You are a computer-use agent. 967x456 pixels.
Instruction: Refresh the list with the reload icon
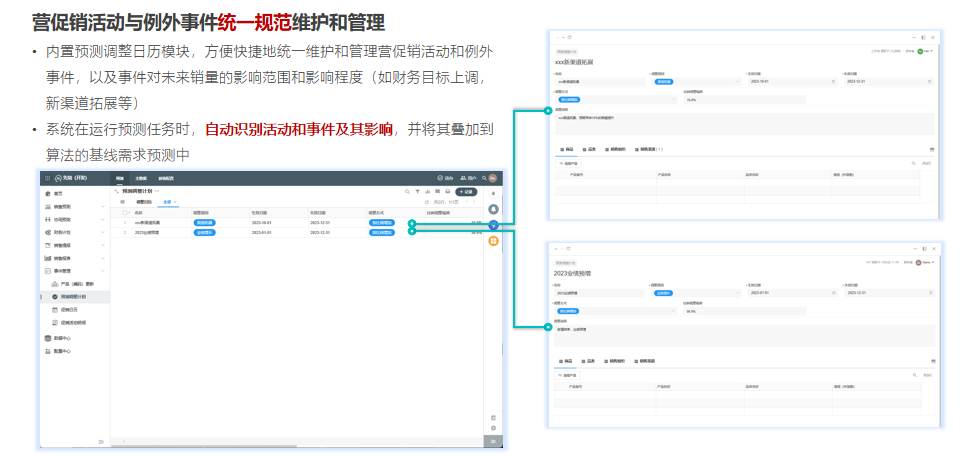pyautogui.click(x=427, y=202)
